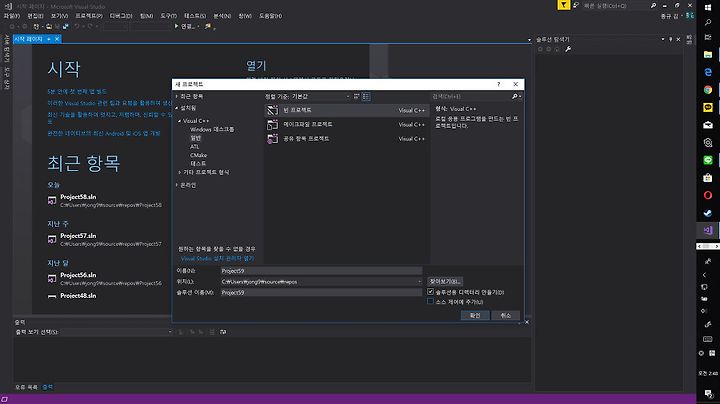
Task: Click the 찾아보기 browse button
Action: click(444, 281)
